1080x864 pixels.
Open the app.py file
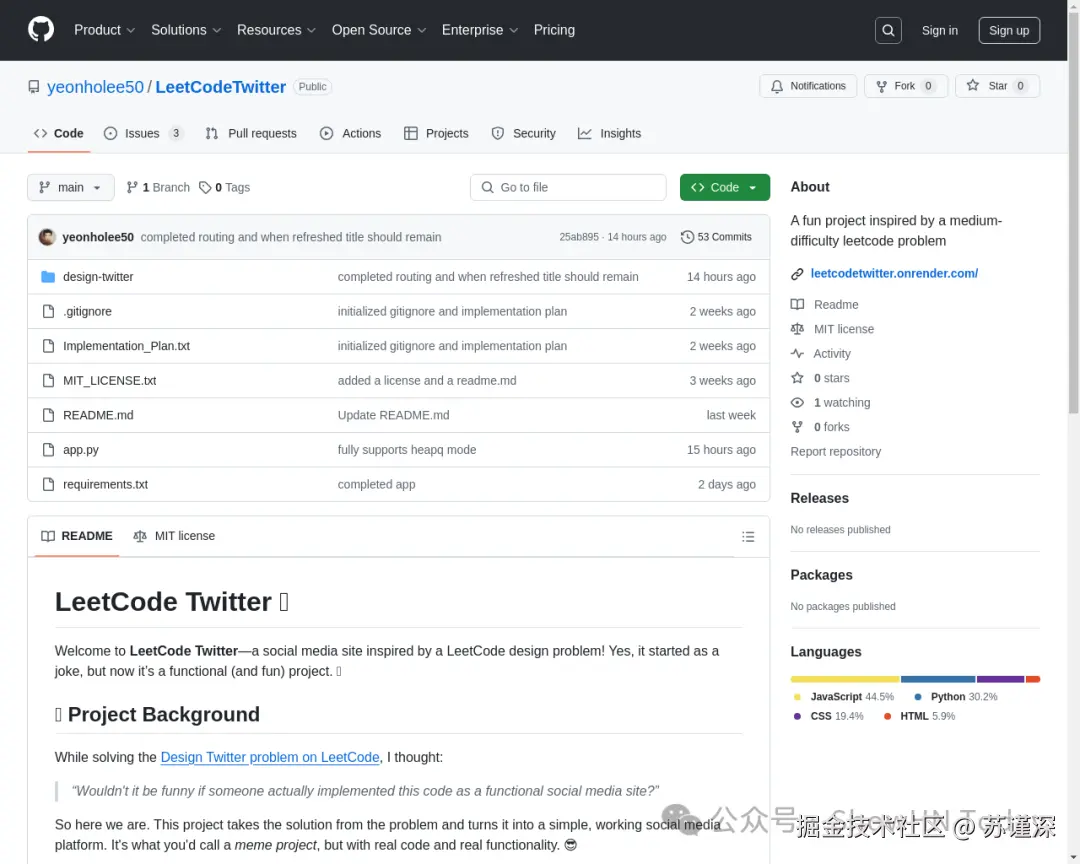point(81,450)
